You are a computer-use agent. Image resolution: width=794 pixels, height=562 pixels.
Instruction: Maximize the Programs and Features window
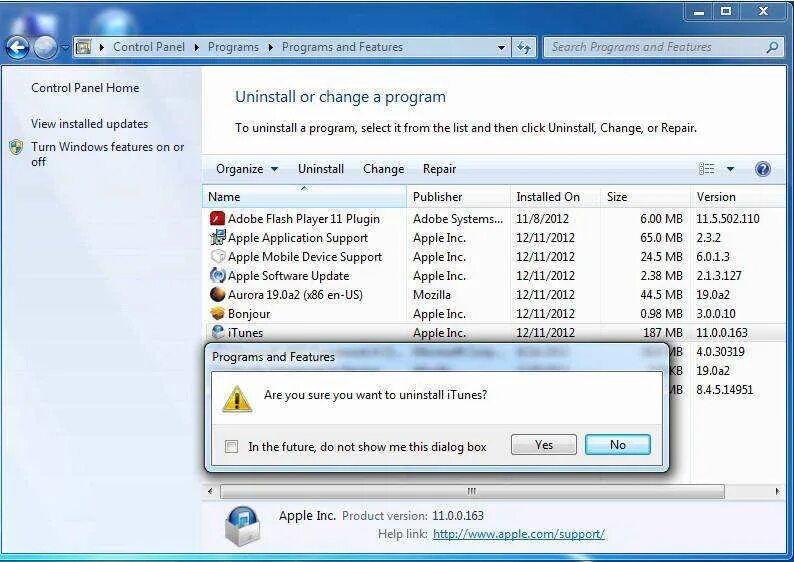(726, 11)
